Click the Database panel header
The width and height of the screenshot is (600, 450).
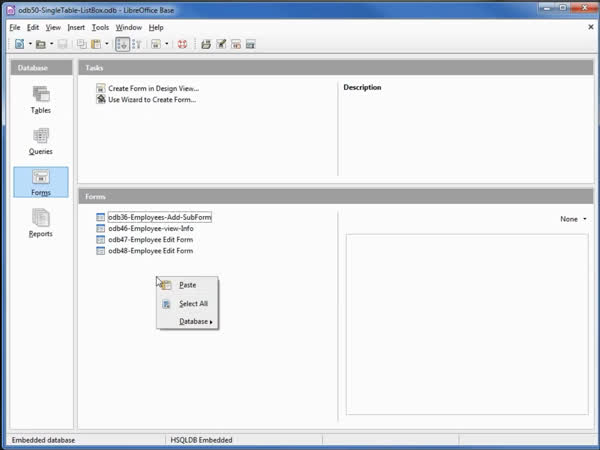[x=41, y=68]
